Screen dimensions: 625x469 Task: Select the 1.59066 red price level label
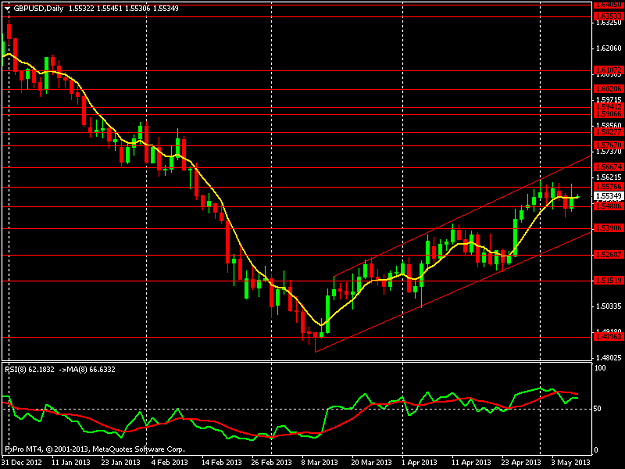608,114
